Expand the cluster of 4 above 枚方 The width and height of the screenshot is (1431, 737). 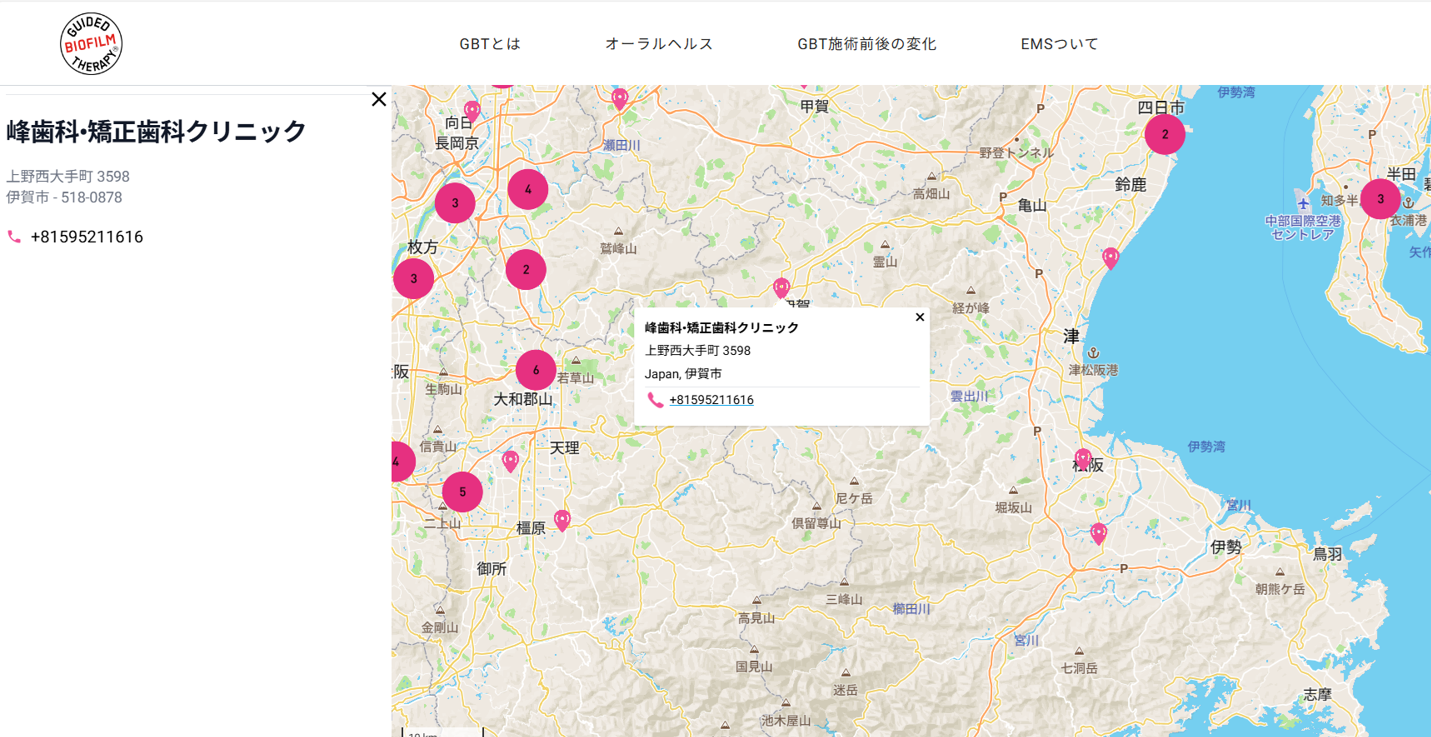click(527, 189)
